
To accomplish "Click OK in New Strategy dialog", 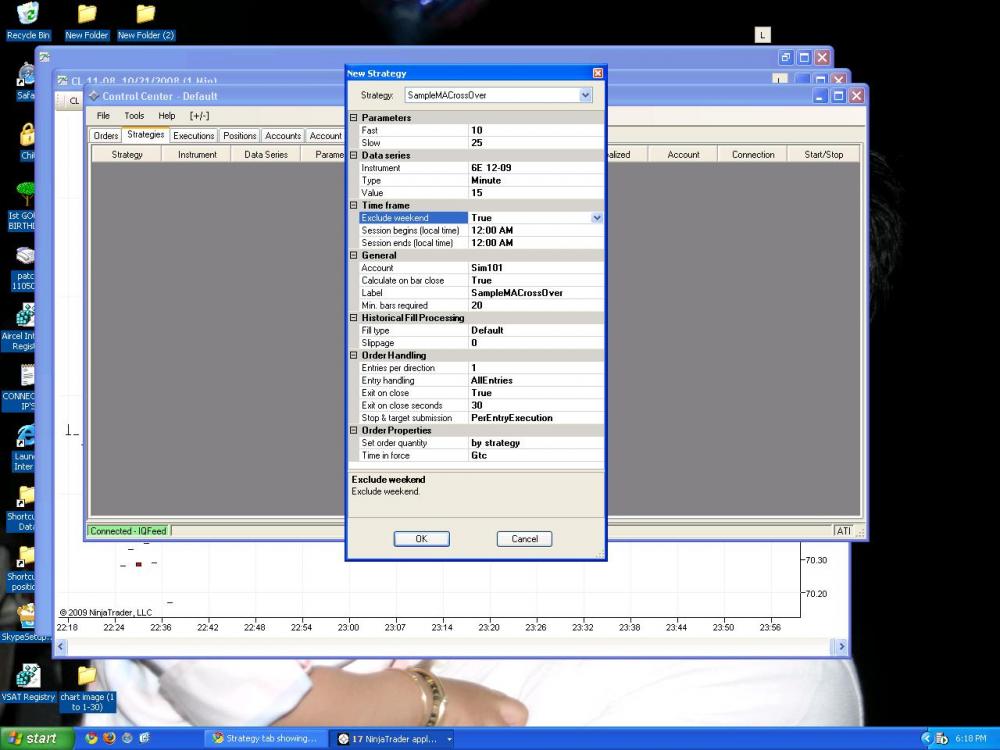I will point(422,539).
